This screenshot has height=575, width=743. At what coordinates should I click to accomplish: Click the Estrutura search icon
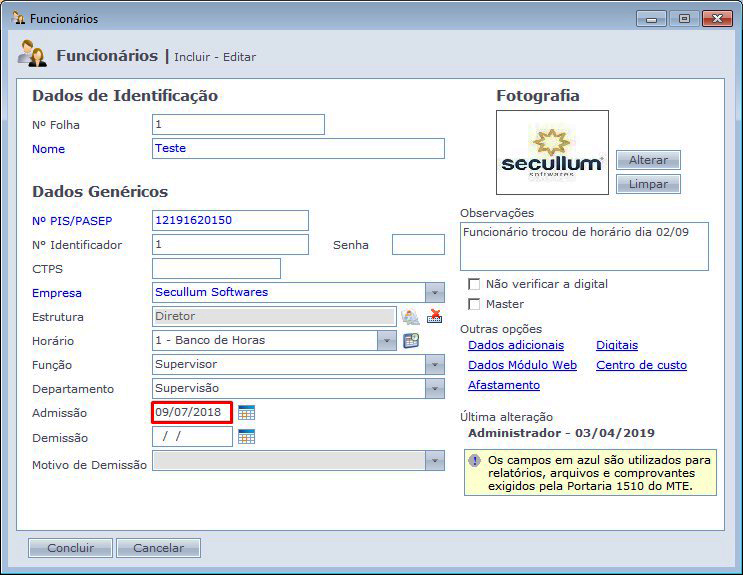coord(410,317)
